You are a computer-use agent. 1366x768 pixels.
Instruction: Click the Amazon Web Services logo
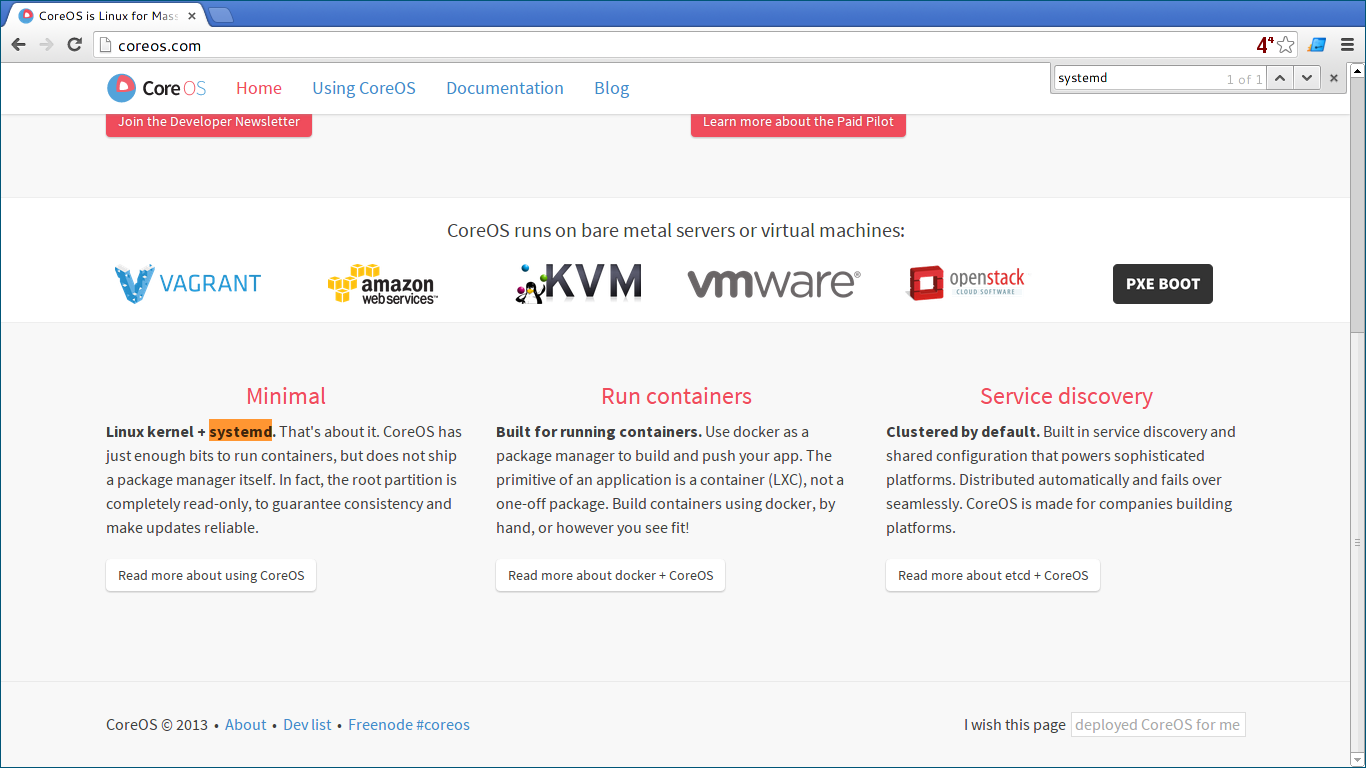[x=382, y=284]
